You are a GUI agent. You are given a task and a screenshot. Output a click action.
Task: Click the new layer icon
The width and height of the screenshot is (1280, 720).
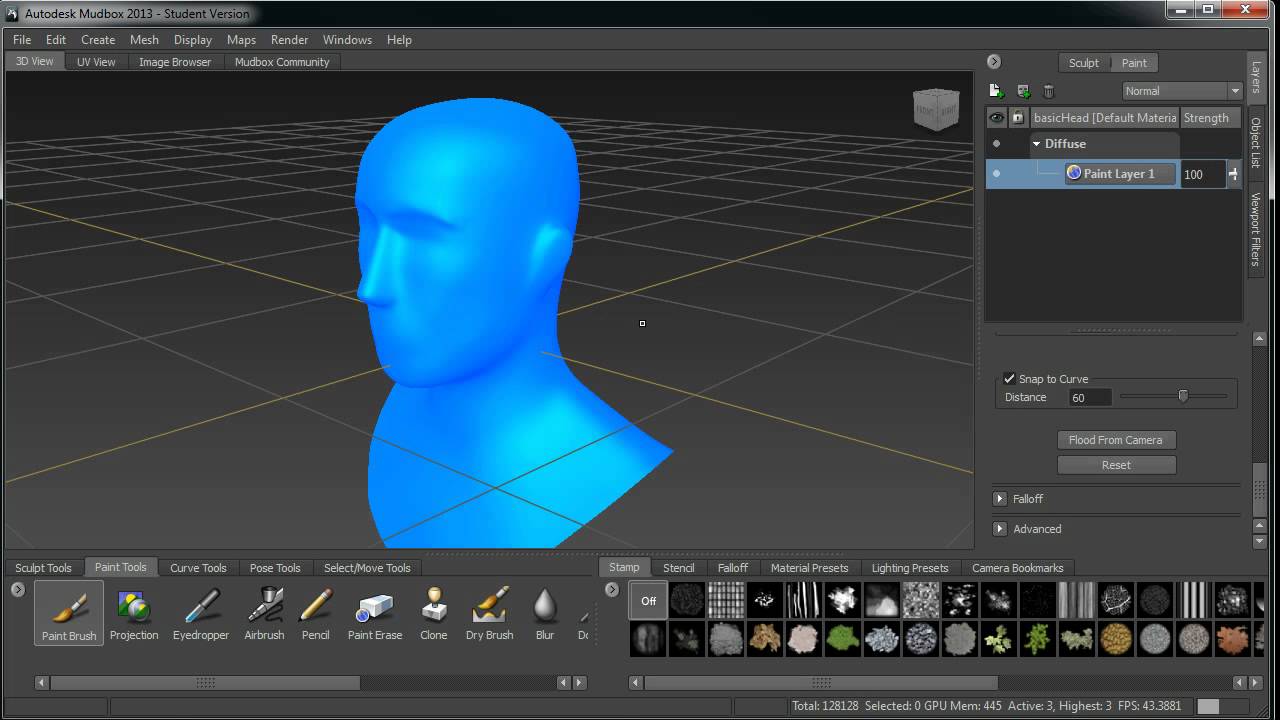(x=996, y=91)
